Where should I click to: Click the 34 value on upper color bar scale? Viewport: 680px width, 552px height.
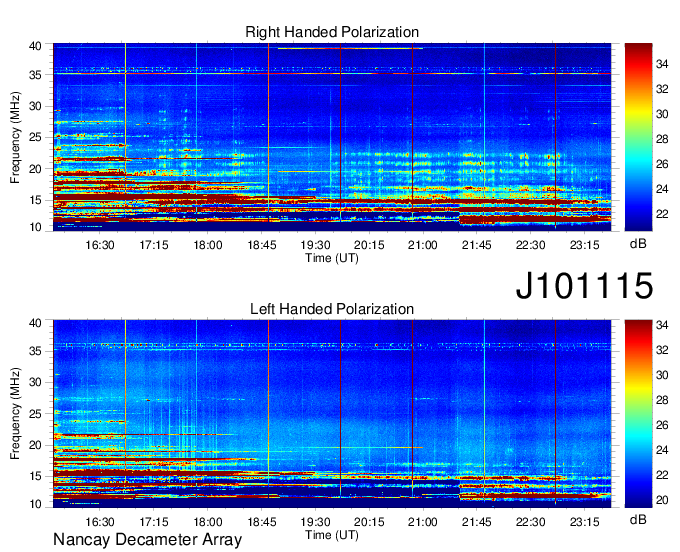[x=662, y=64]
